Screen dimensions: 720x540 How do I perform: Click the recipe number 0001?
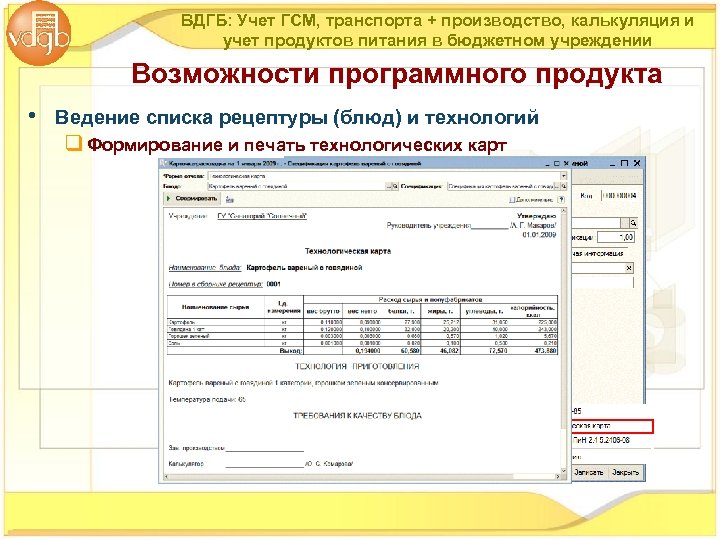[274, 284]
